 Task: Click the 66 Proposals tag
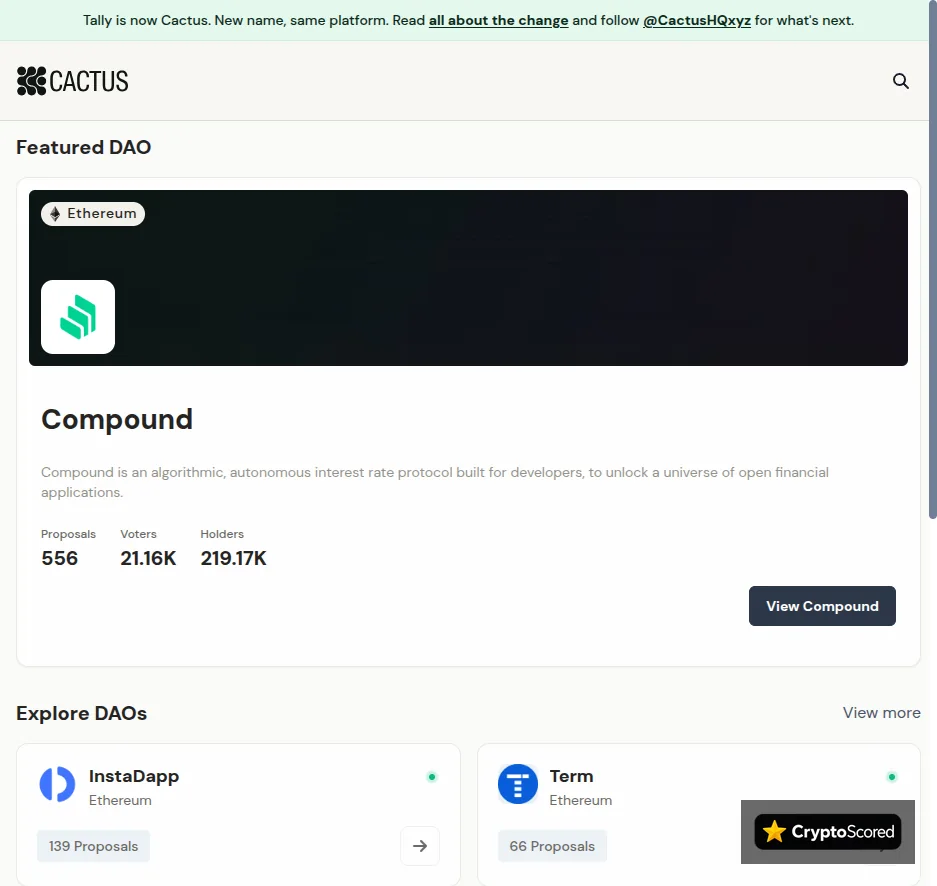click(x=552, y=846)
